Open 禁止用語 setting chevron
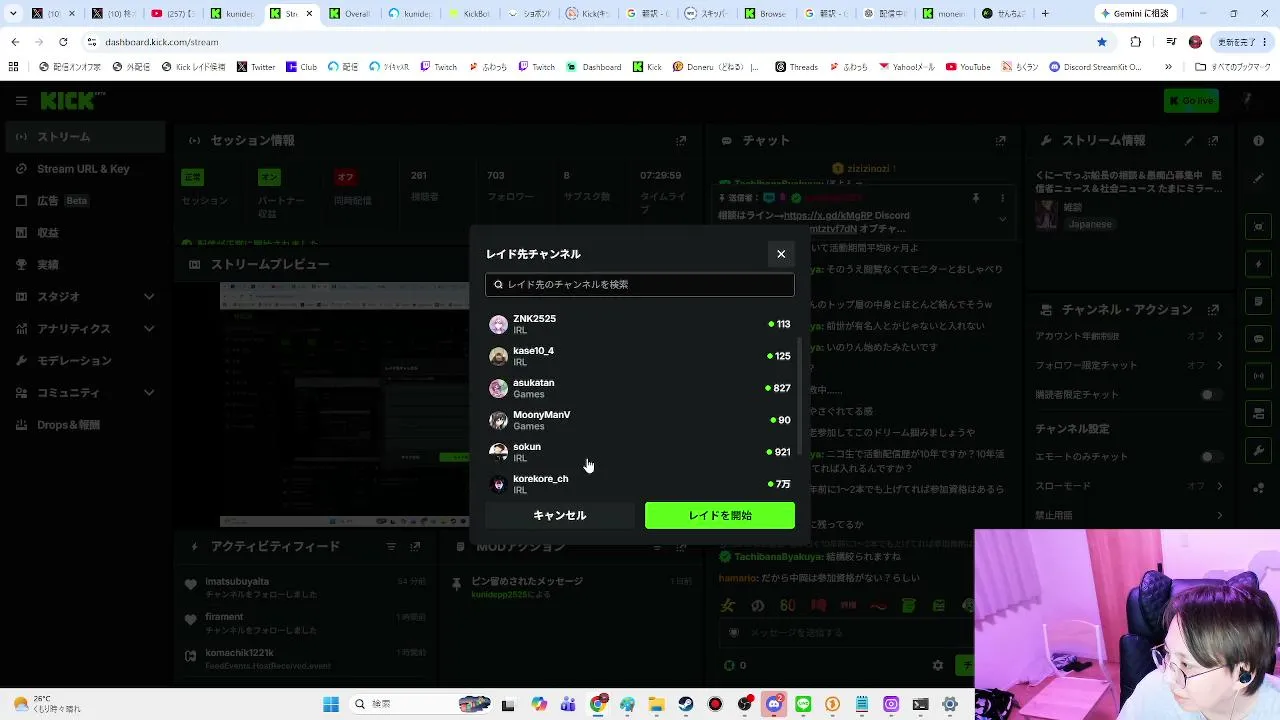The width and height of the screenshot is (1280, 720). pyautogui.click(x=1219, y=515)
